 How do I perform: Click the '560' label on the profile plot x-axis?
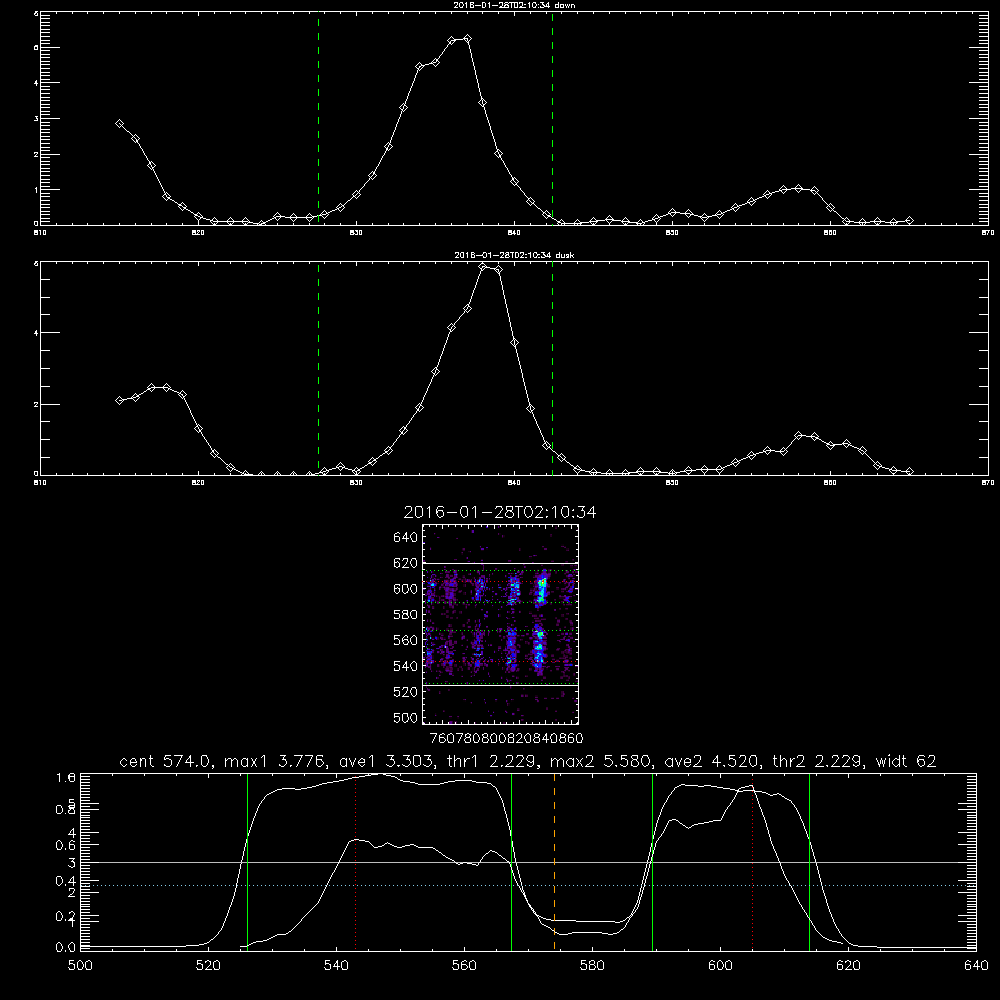tap(464, 966)
